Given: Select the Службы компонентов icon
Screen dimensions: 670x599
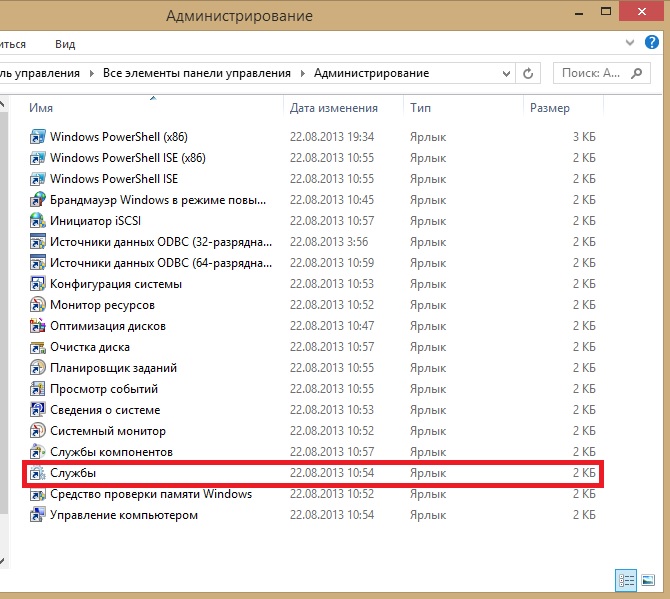Looking at the screenshot, I should point(38,452).
